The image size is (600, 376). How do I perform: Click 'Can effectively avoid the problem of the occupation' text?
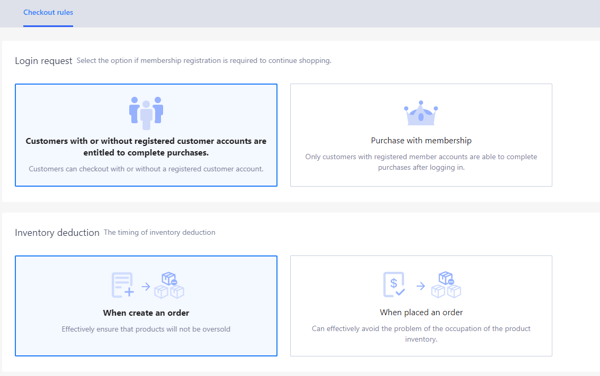tap(421, 334)
